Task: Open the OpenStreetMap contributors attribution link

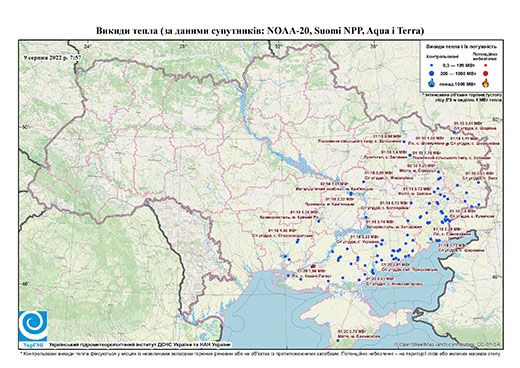Action: (448, 345)
